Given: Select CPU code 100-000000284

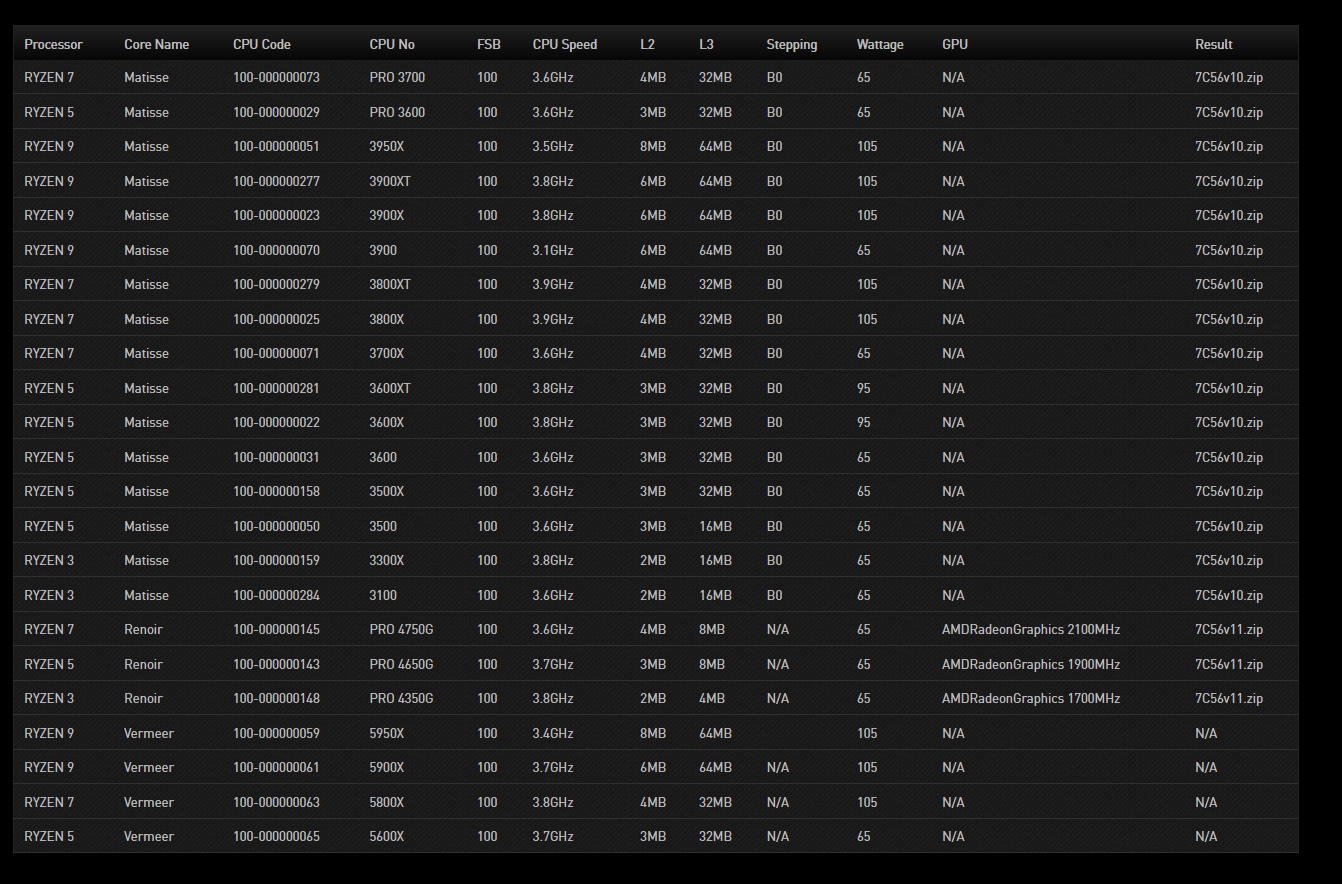Looking at the screenshot, I should 276,595.
